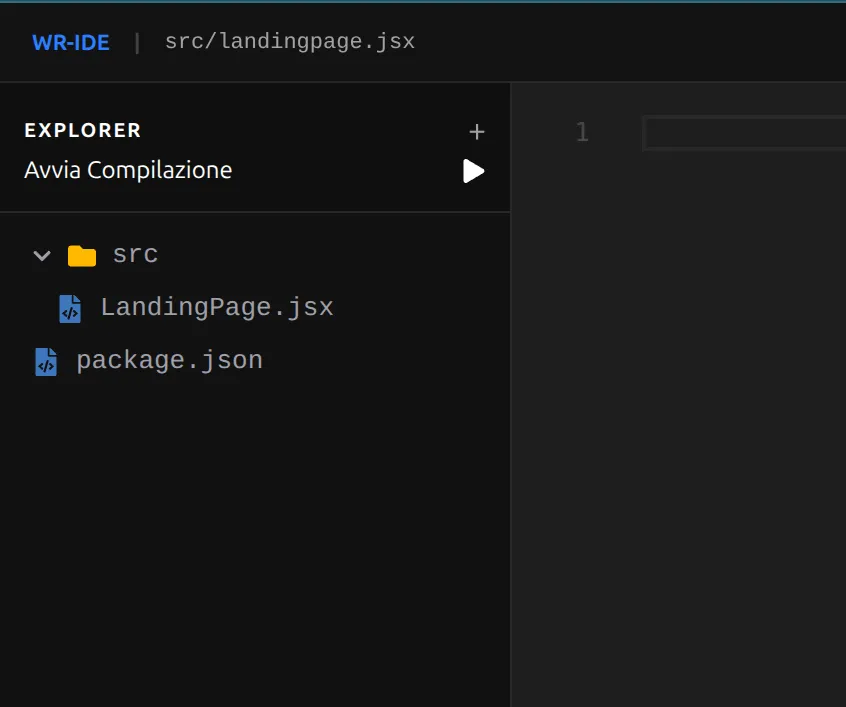Image resolution: width=846 pixels, height=707 pixels.
Task: Click the pipe separator beside WR-IDE
Action: pyautogui.click(x=138, y=42)
